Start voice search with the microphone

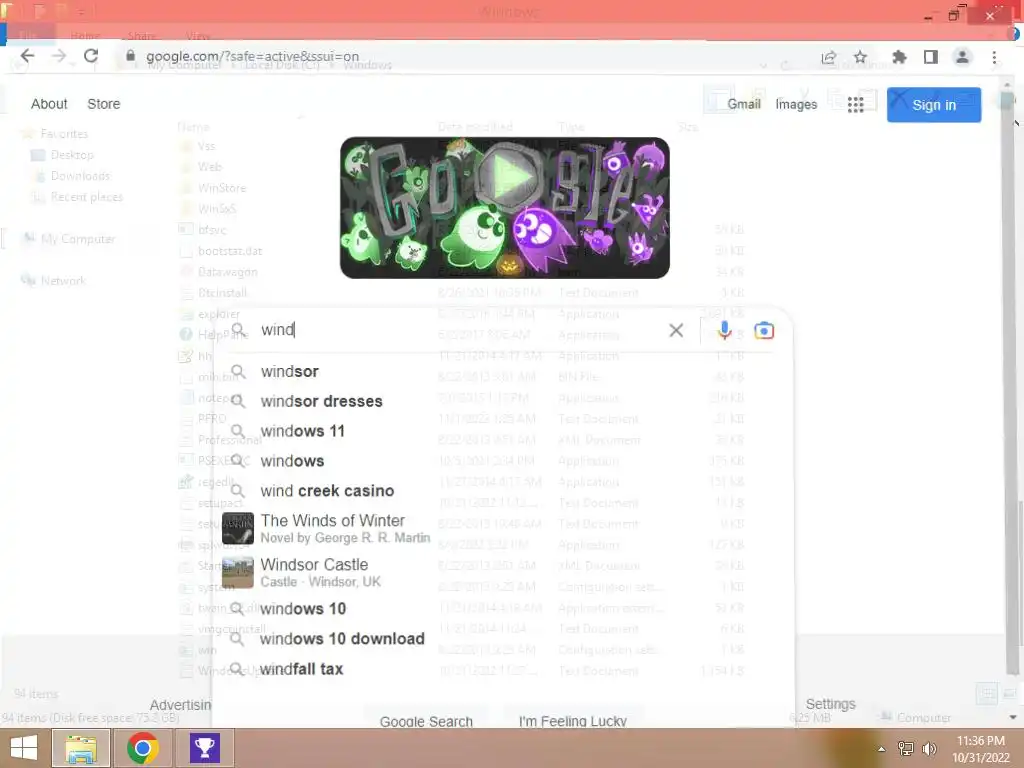click(724, 330)
